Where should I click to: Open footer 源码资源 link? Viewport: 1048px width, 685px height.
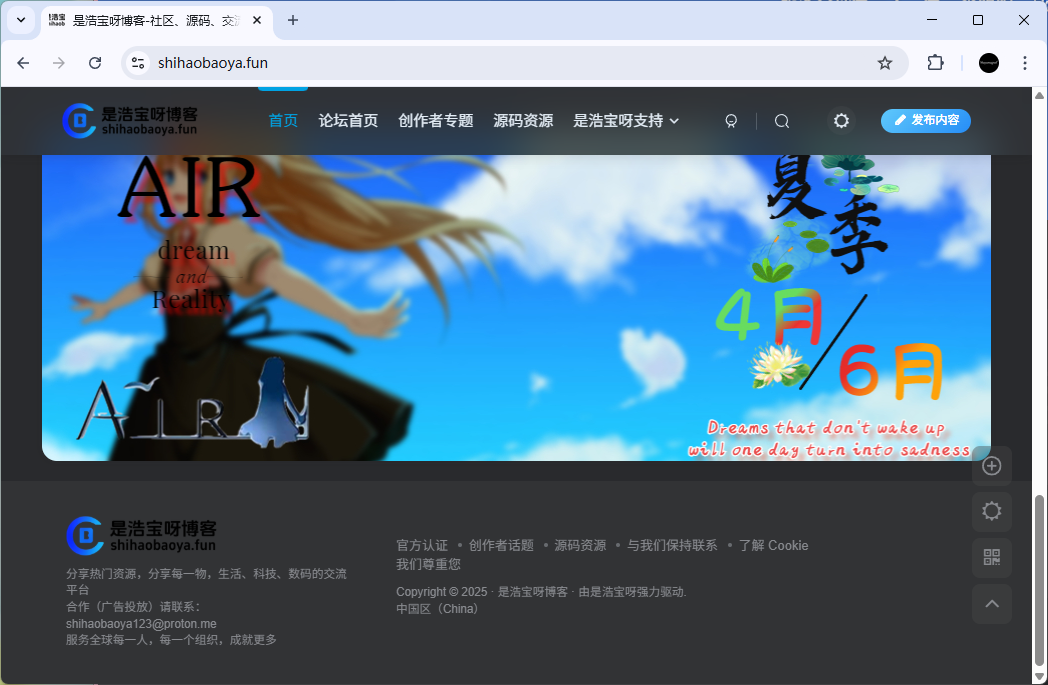[580, 545]
